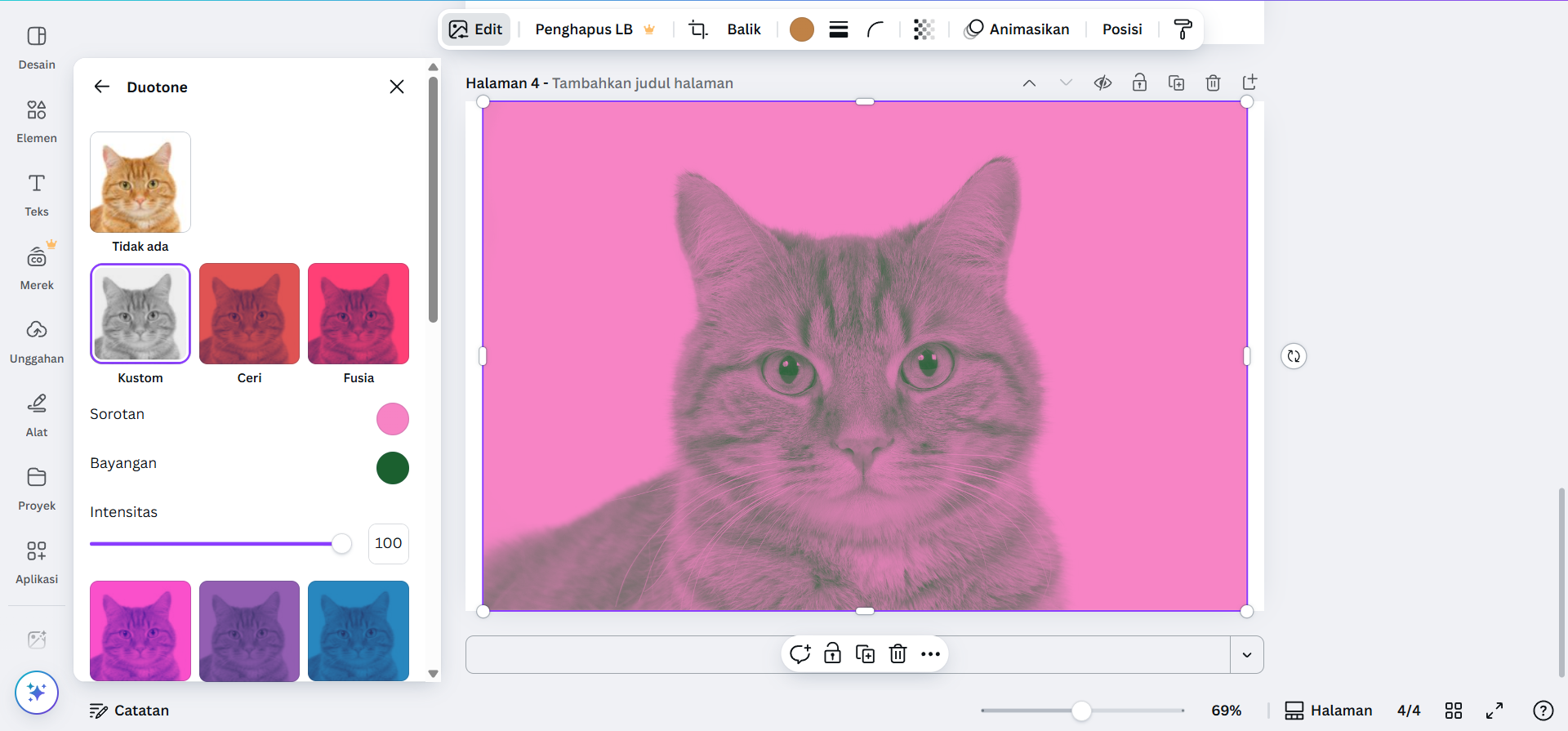Launch the Canva AI sparkle assistant
The height and width of the screenshot is (731, 1568).
pos(37,693)
